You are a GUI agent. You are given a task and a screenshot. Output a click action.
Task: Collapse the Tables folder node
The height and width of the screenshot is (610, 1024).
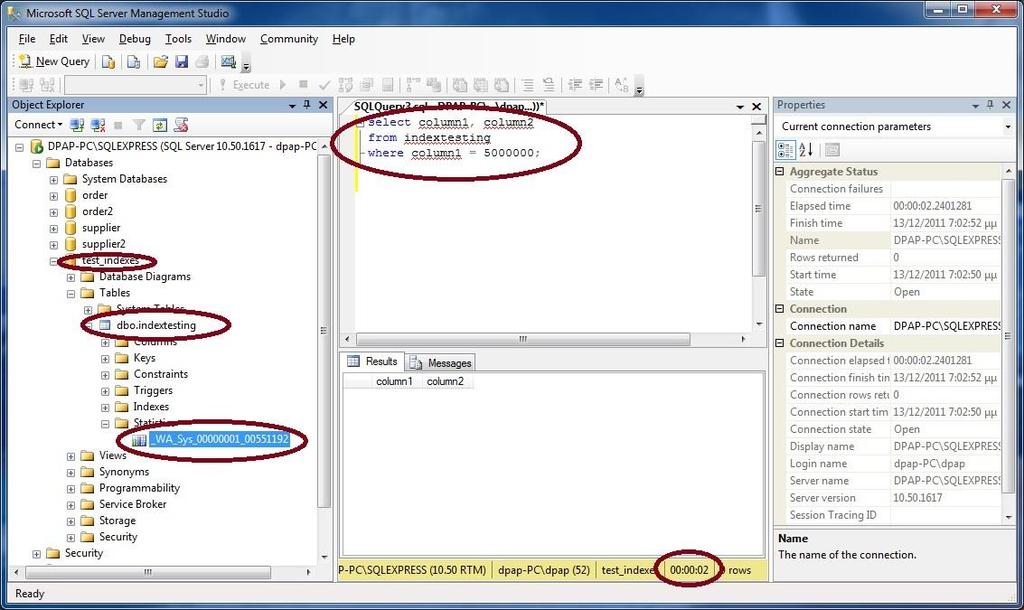pos(71,294)
